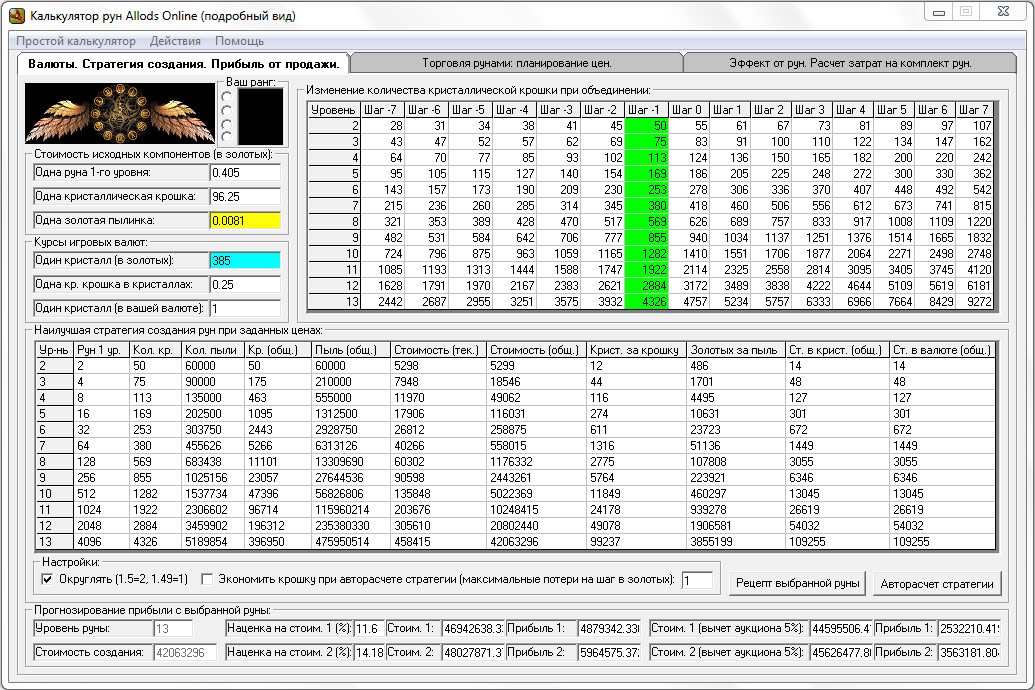This screenshot has height=690, width=1035.
Task: Select the bottom 'Ваш ранг' radio button
Action: (228, 138)
